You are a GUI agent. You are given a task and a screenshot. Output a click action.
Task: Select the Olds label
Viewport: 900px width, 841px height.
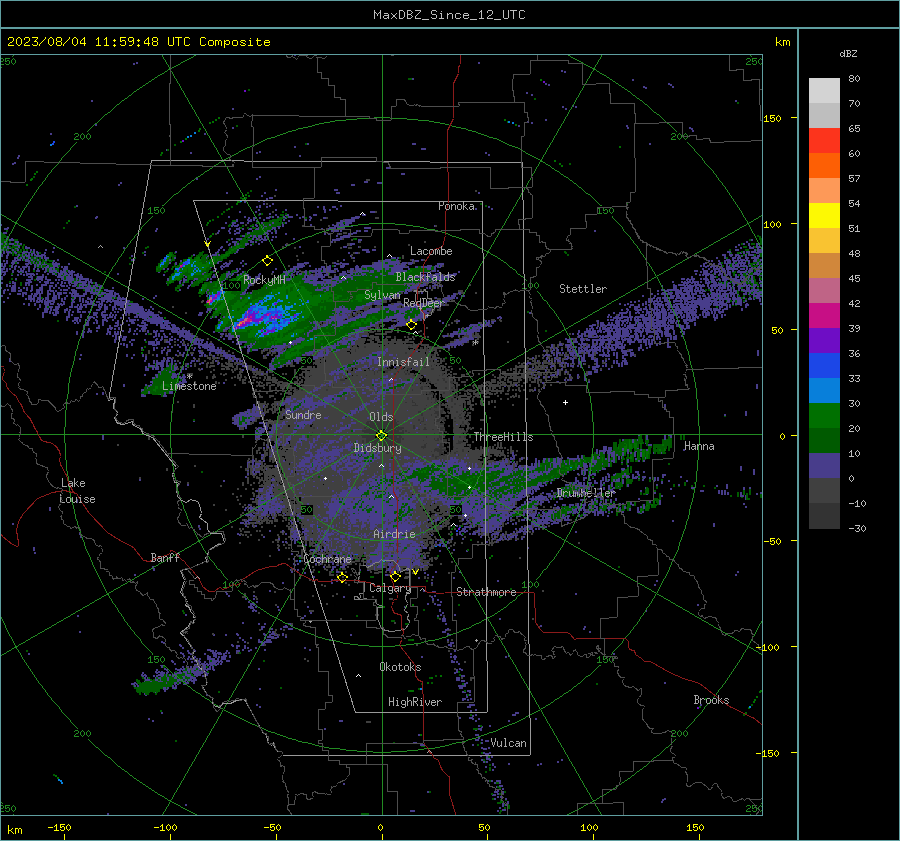pyautogui.click(x=381, y=417)
